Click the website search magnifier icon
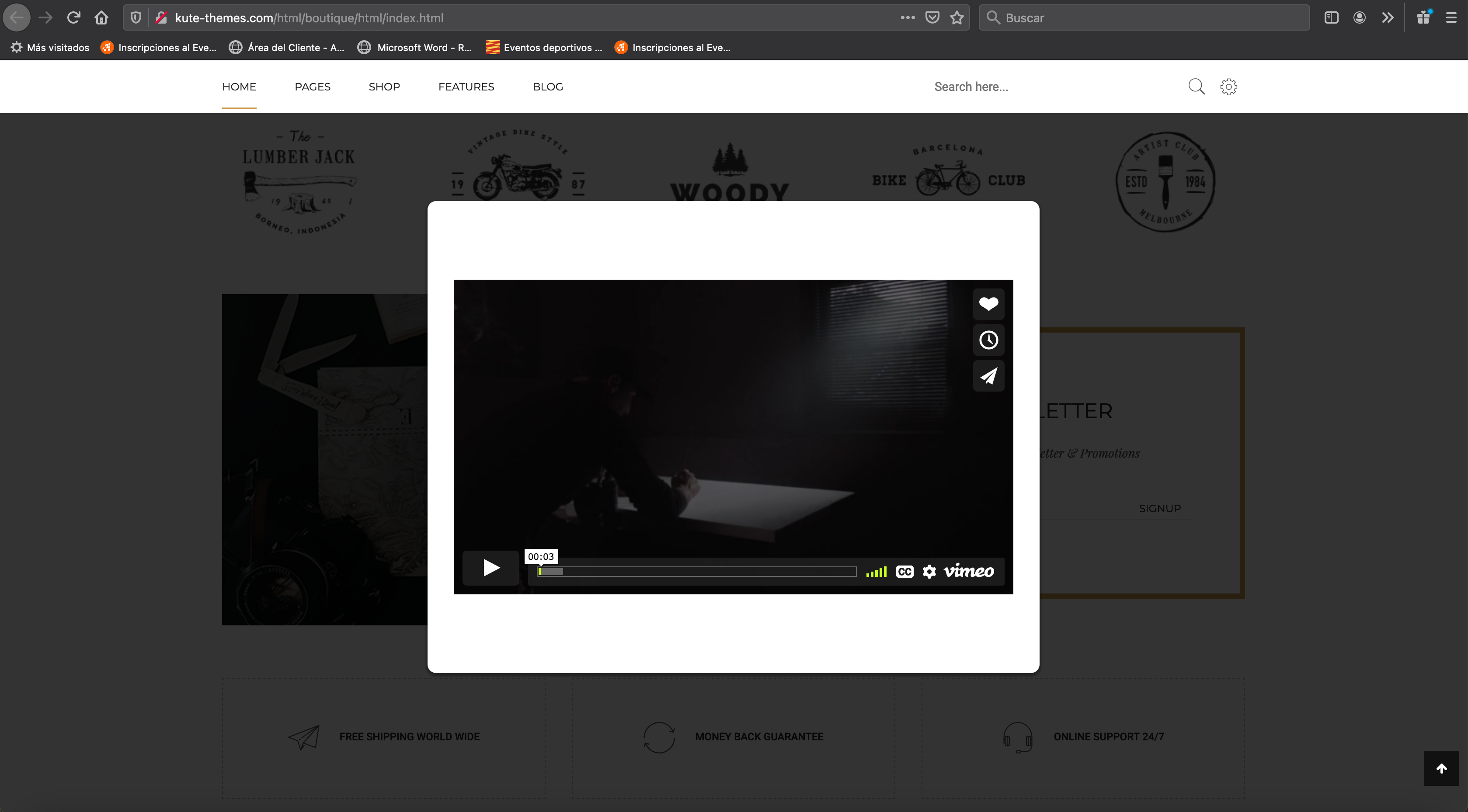 (x=1196, y=87)
